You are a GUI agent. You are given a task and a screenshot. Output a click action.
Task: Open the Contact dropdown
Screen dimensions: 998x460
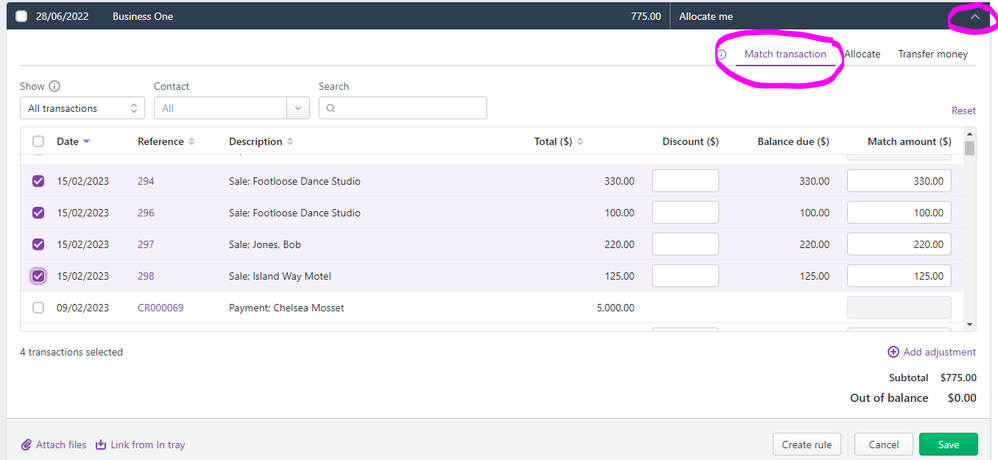pos(231,108)
